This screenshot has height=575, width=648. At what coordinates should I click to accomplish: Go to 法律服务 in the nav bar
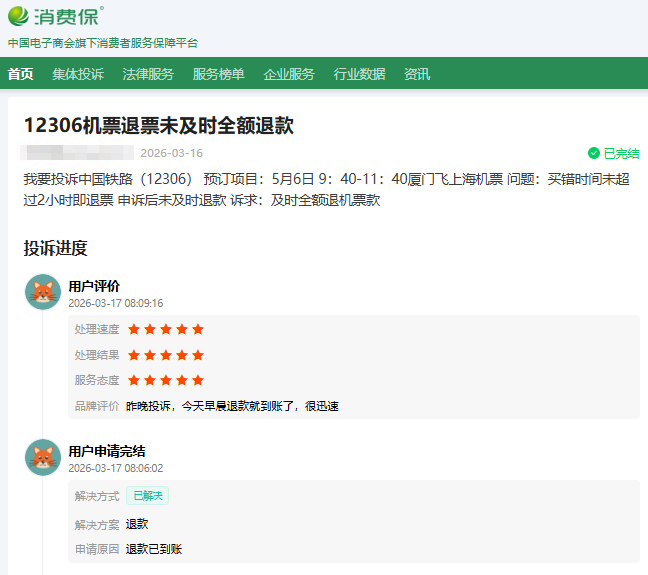(x=148, y=74)
